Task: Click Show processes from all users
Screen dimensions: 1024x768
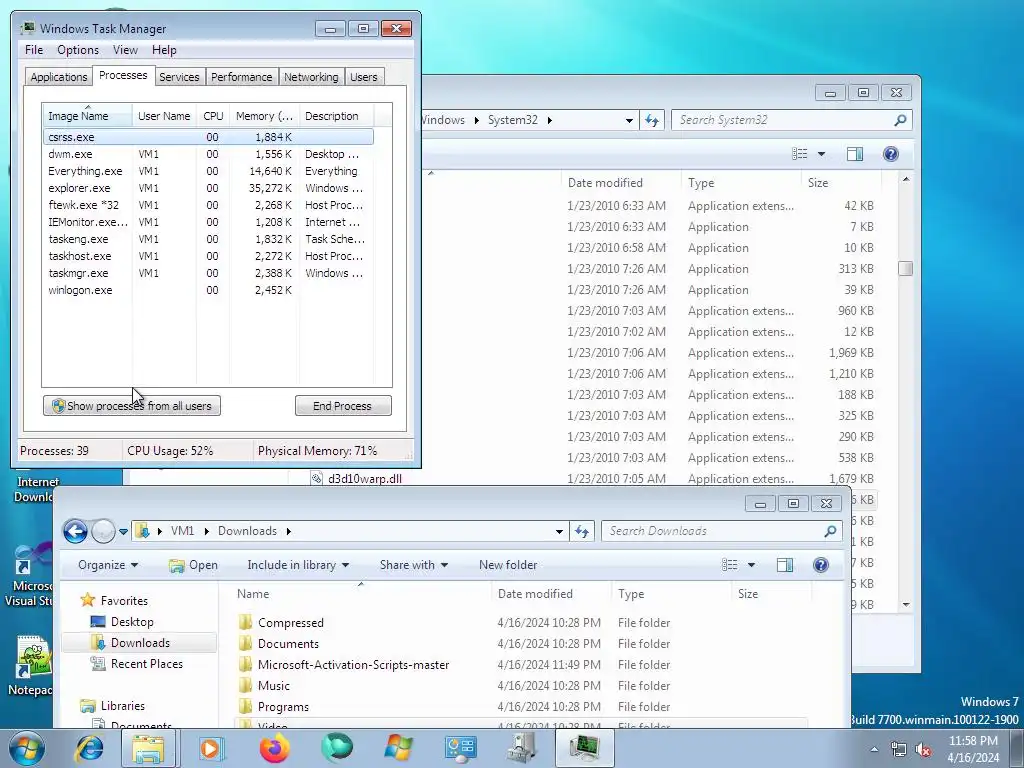Action: (132, 406)
